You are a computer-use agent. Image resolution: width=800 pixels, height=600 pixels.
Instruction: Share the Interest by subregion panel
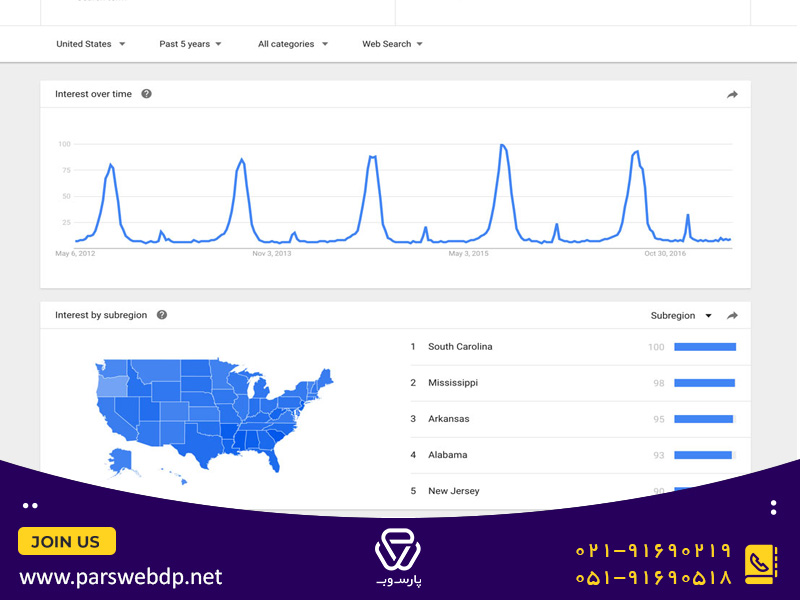pos(732,316)
